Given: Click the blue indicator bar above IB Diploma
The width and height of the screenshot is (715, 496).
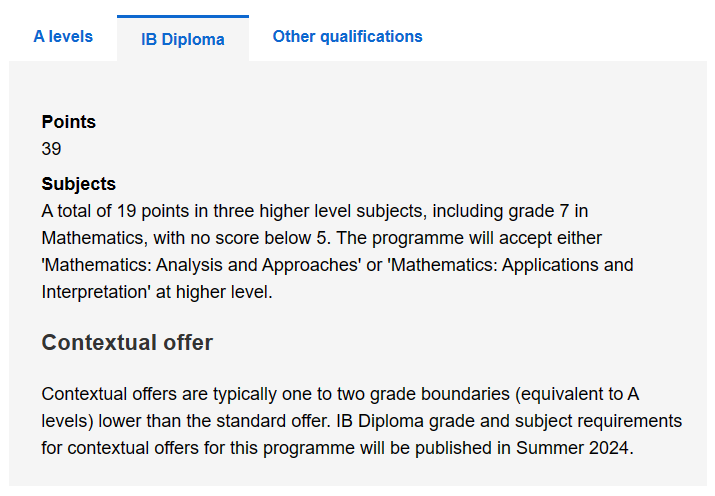Looking at the screenshot, I should (183, 16).
